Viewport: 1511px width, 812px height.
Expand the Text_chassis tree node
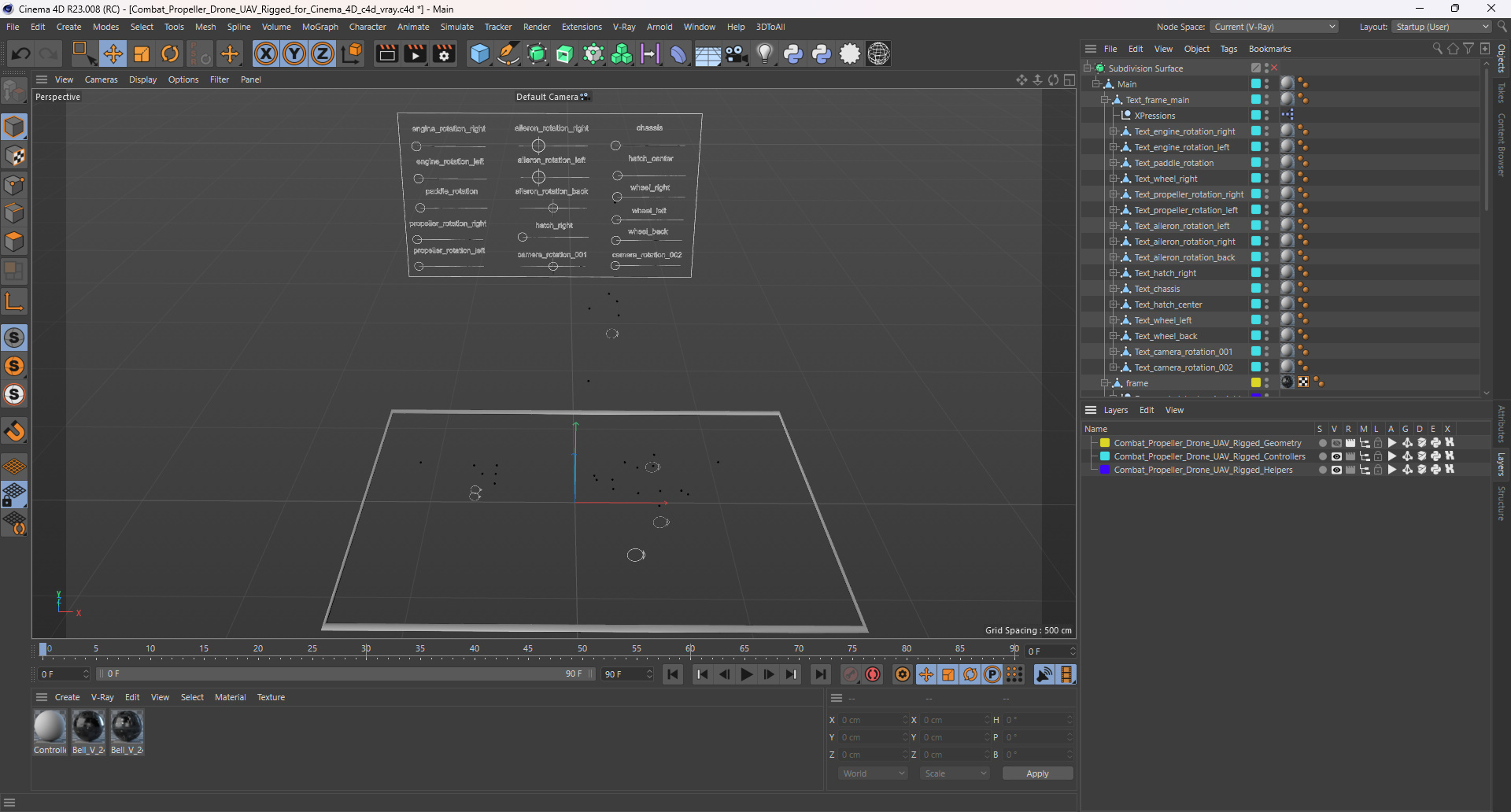click(x=1113, y=289)
